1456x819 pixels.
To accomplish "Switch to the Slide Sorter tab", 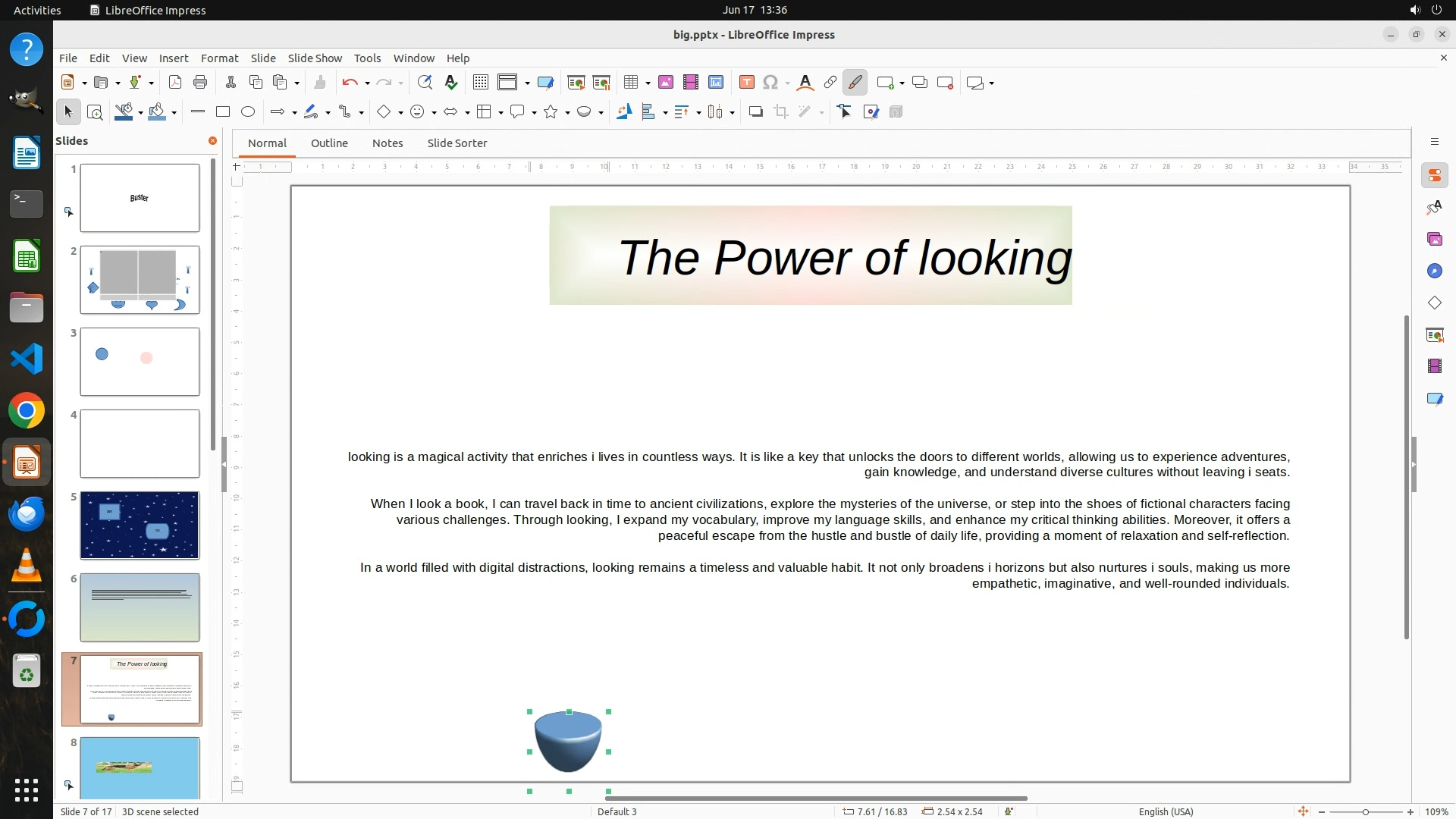I will tap(457, 143).
